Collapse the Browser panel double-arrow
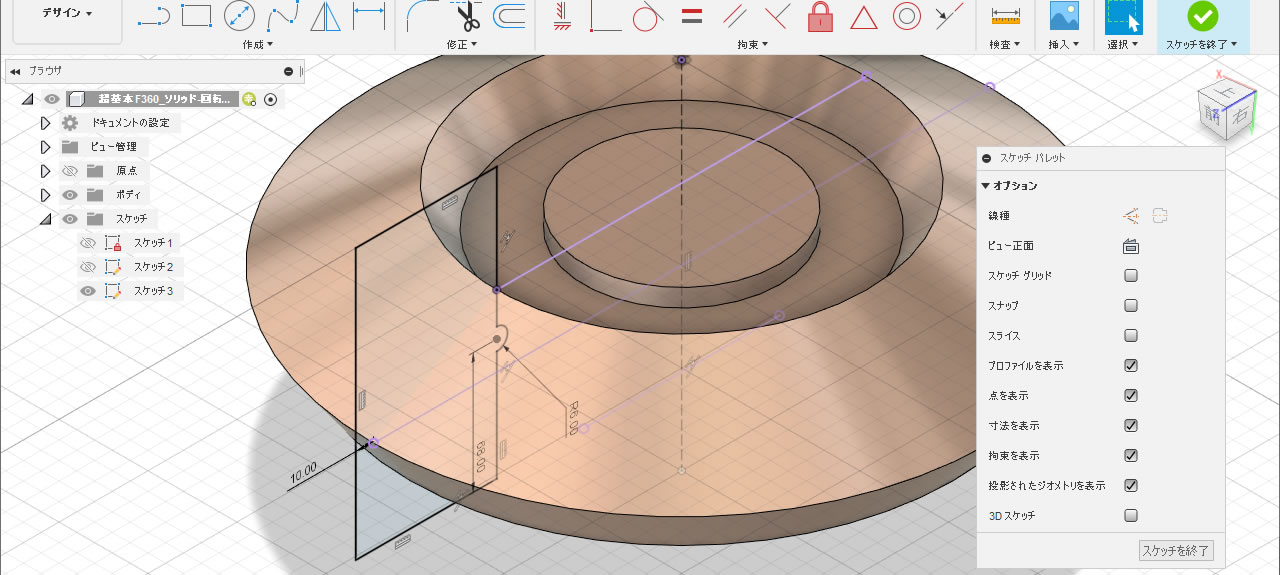The height and width of the screenshot is (575, 1280). [x=15, y=71]
